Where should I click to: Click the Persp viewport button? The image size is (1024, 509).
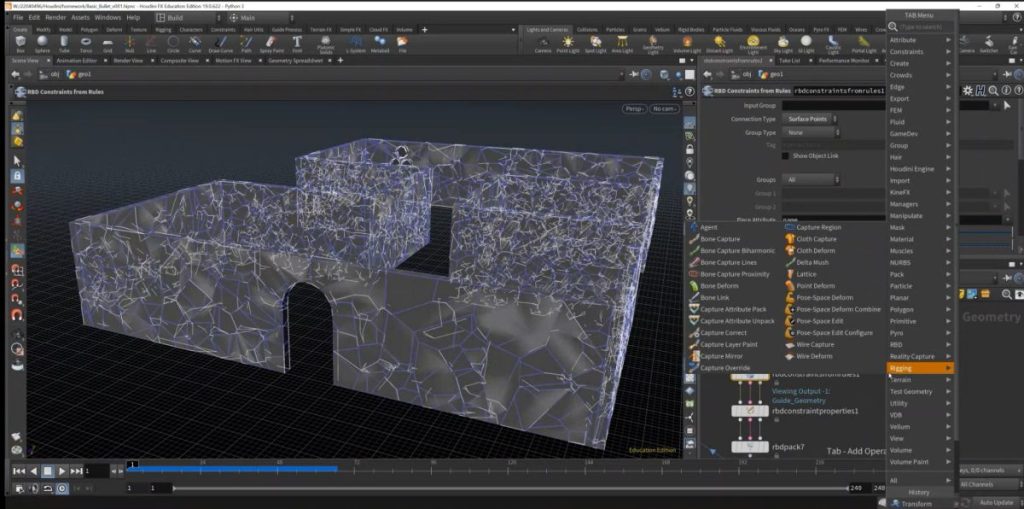coord(634,108)
